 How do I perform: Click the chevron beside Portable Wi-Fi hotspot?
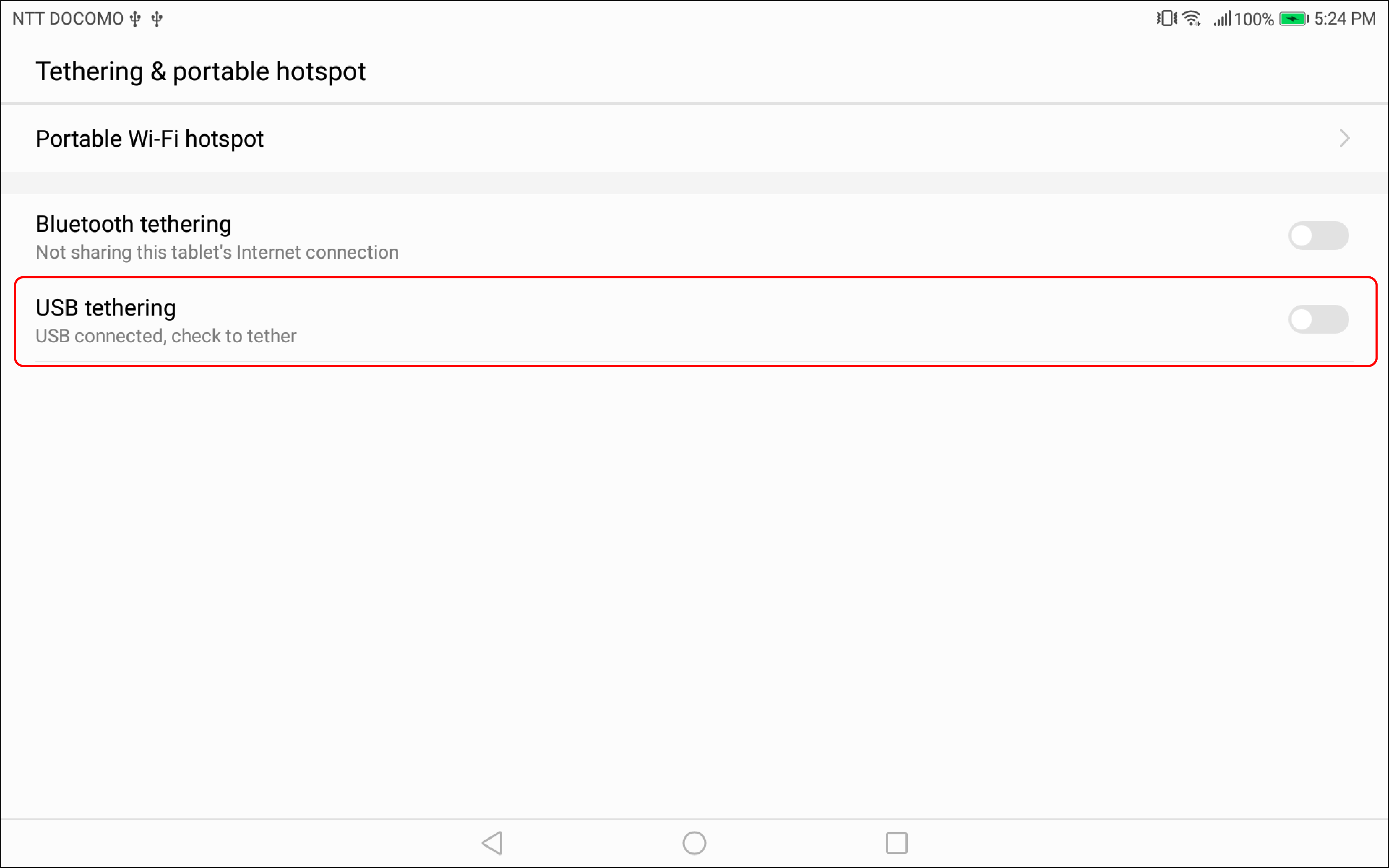[1344, 138]
